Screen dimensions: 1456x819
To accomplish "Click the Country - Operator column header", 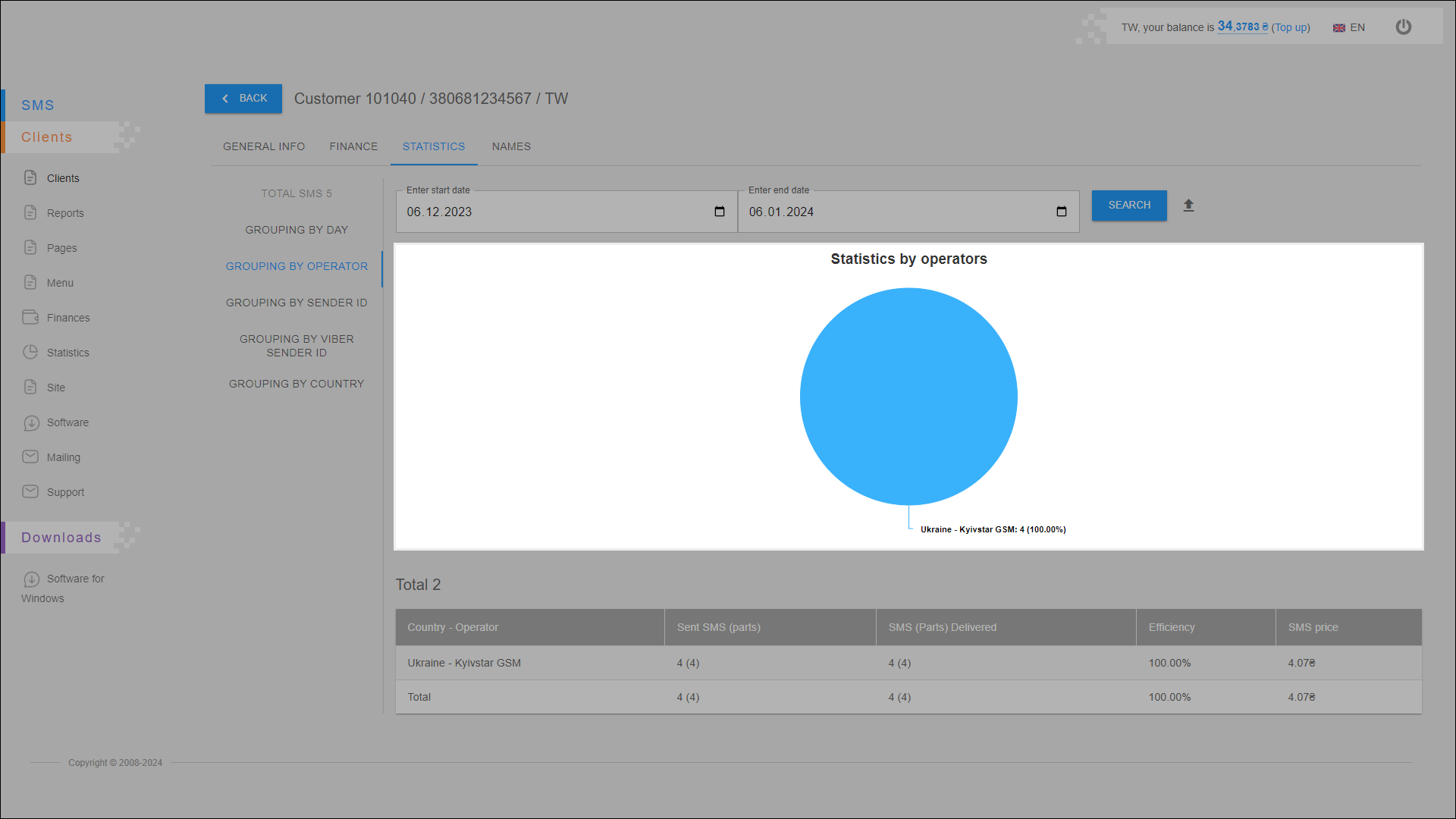I will click(453, 627).
